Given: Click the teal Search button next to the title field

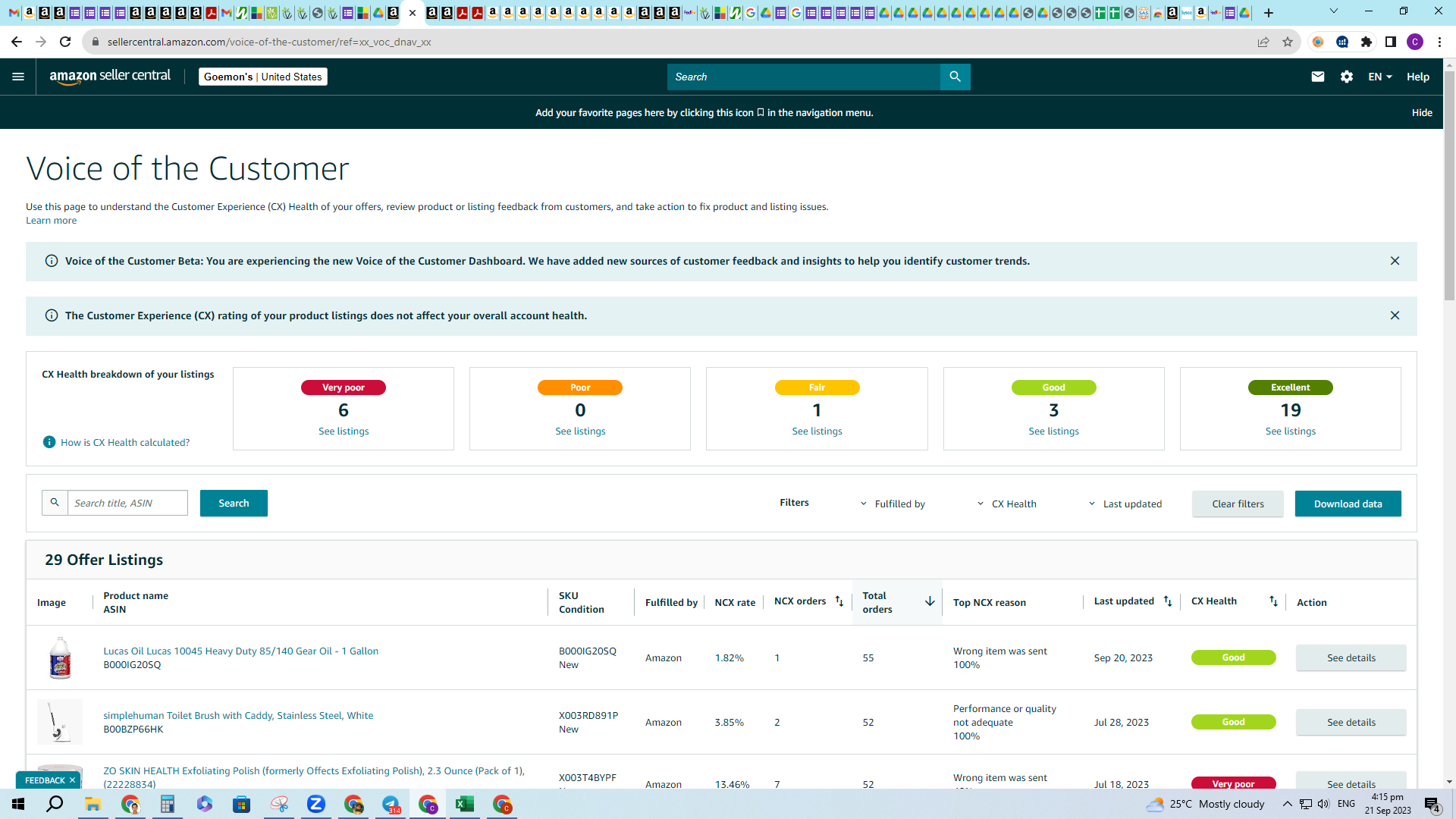Looking at the screenshot, I should (234, 503).
